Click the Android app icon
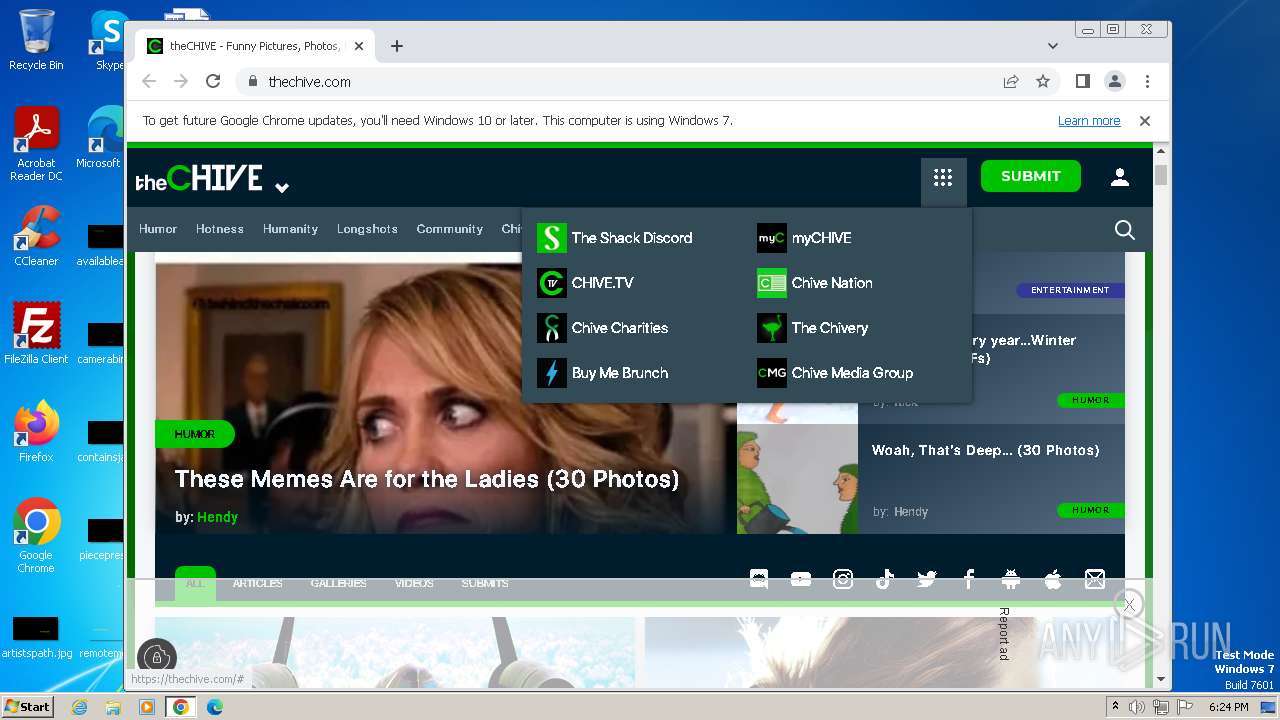Viewport: 1280px width, 720px height. coord(1011,579)
